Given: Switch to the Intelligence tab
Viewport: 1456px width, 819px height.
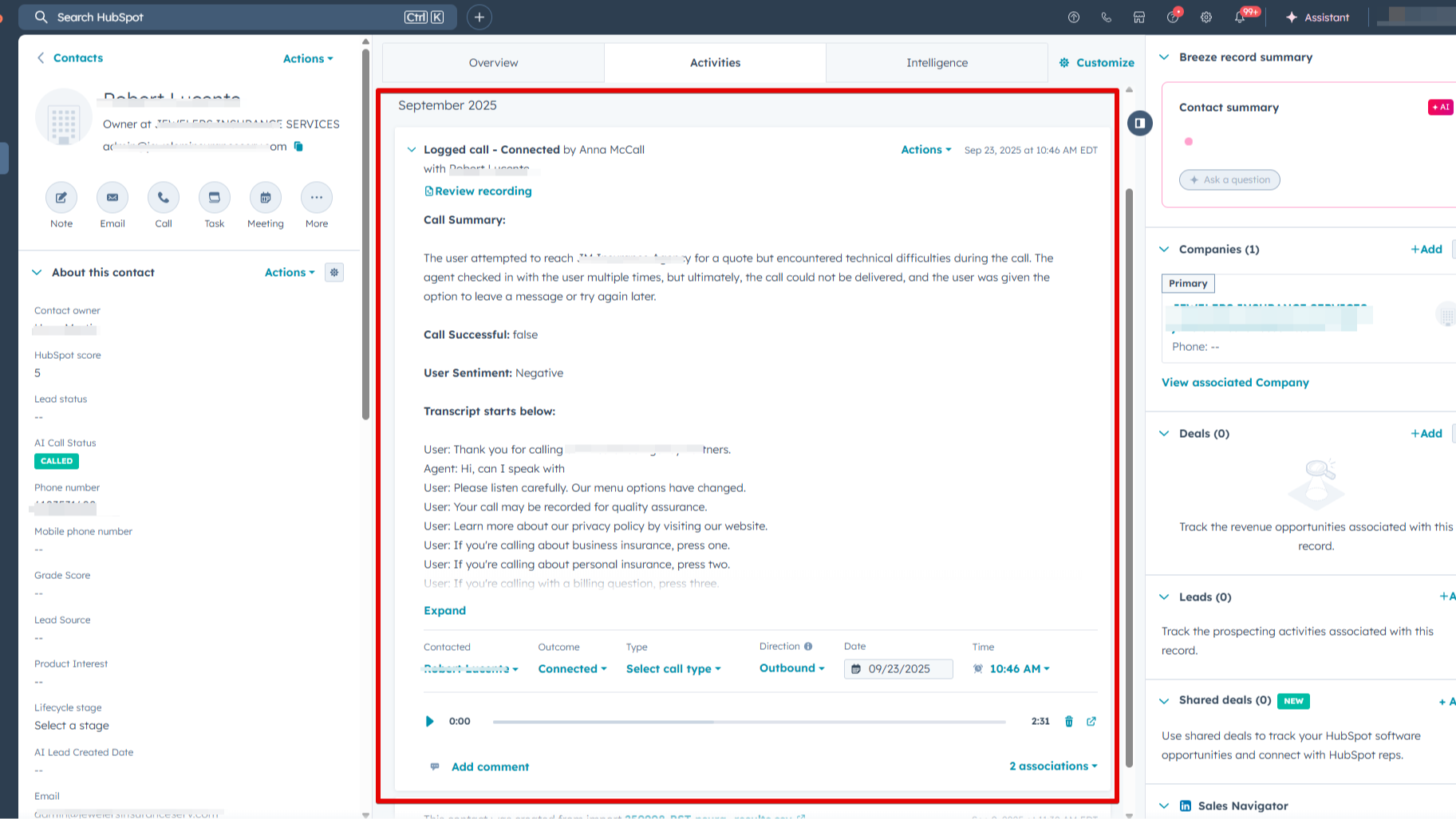Looking at the screenshot, I should (937, 62).
